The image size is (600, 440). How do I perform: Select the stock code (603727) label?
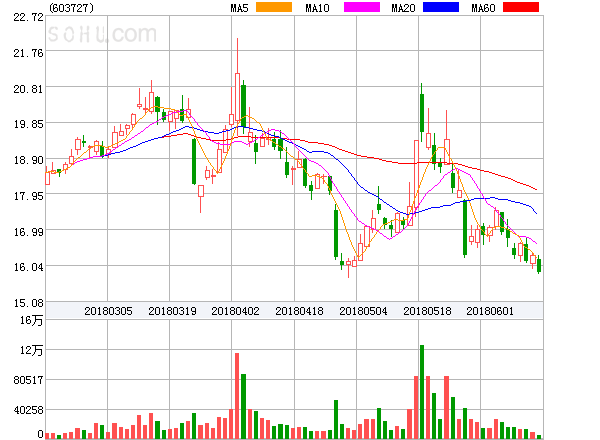(x=72, y=8)
